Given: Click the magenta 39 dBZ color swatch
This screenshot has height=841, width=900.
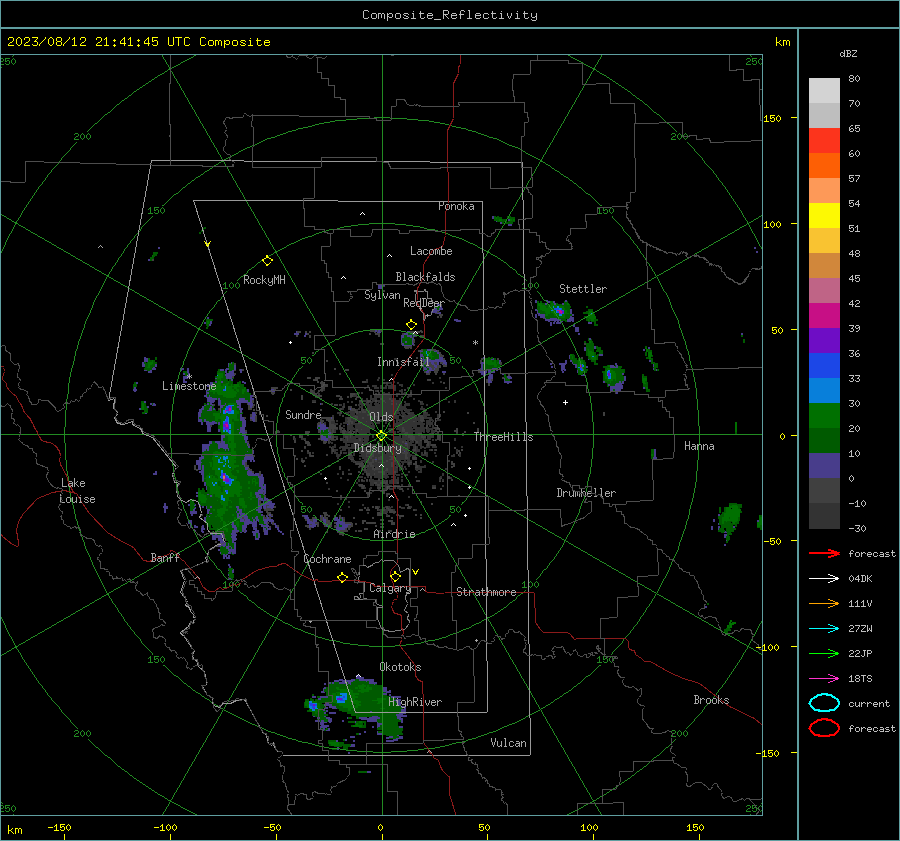Looking at the screenshot, I should (824, 316).
